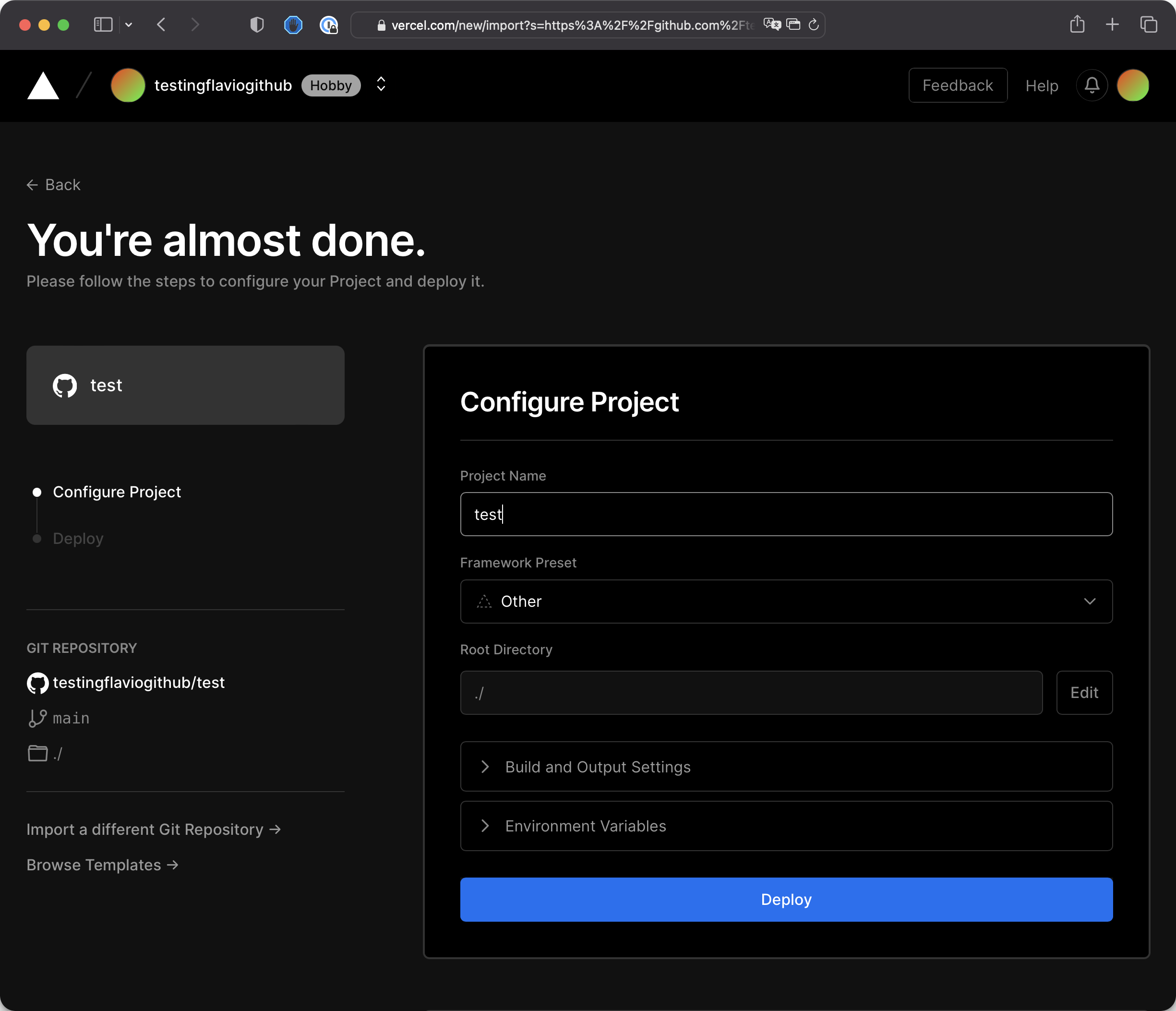The width and height of the screenshot is (1176, 1011).
Task: Click the Vercel triangle logo
Action: pos(43,86)
